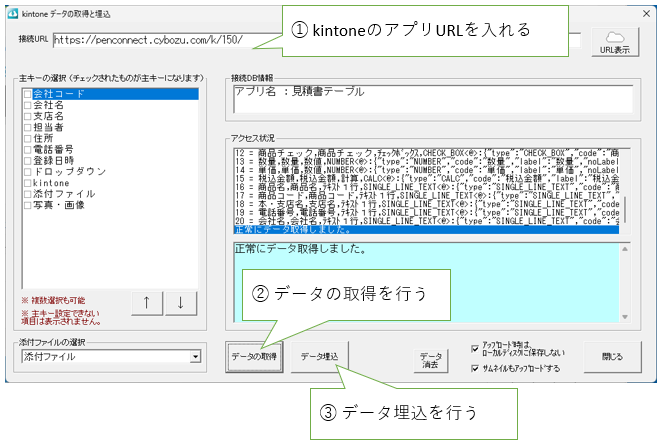This screenshot has height=445, width=663.
Task: Toggle ローカルディスクに保存しない upload option
Action: coord(475,349)
